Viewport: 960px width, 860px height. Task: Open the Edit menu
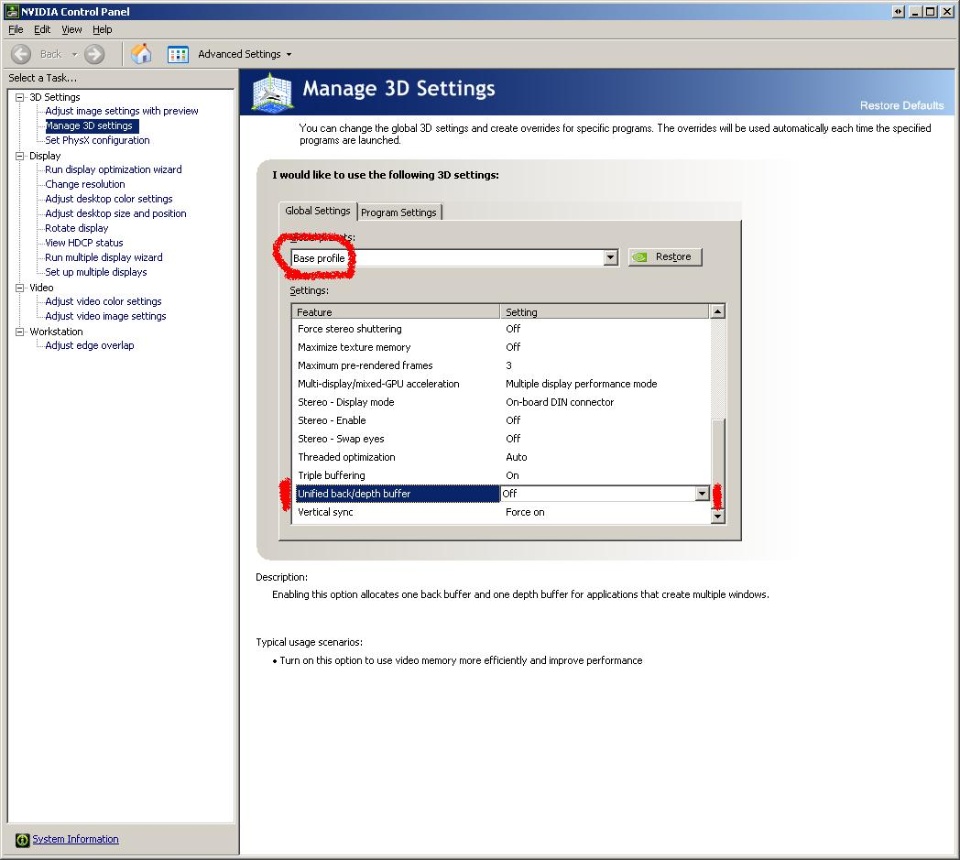[42, 29]
